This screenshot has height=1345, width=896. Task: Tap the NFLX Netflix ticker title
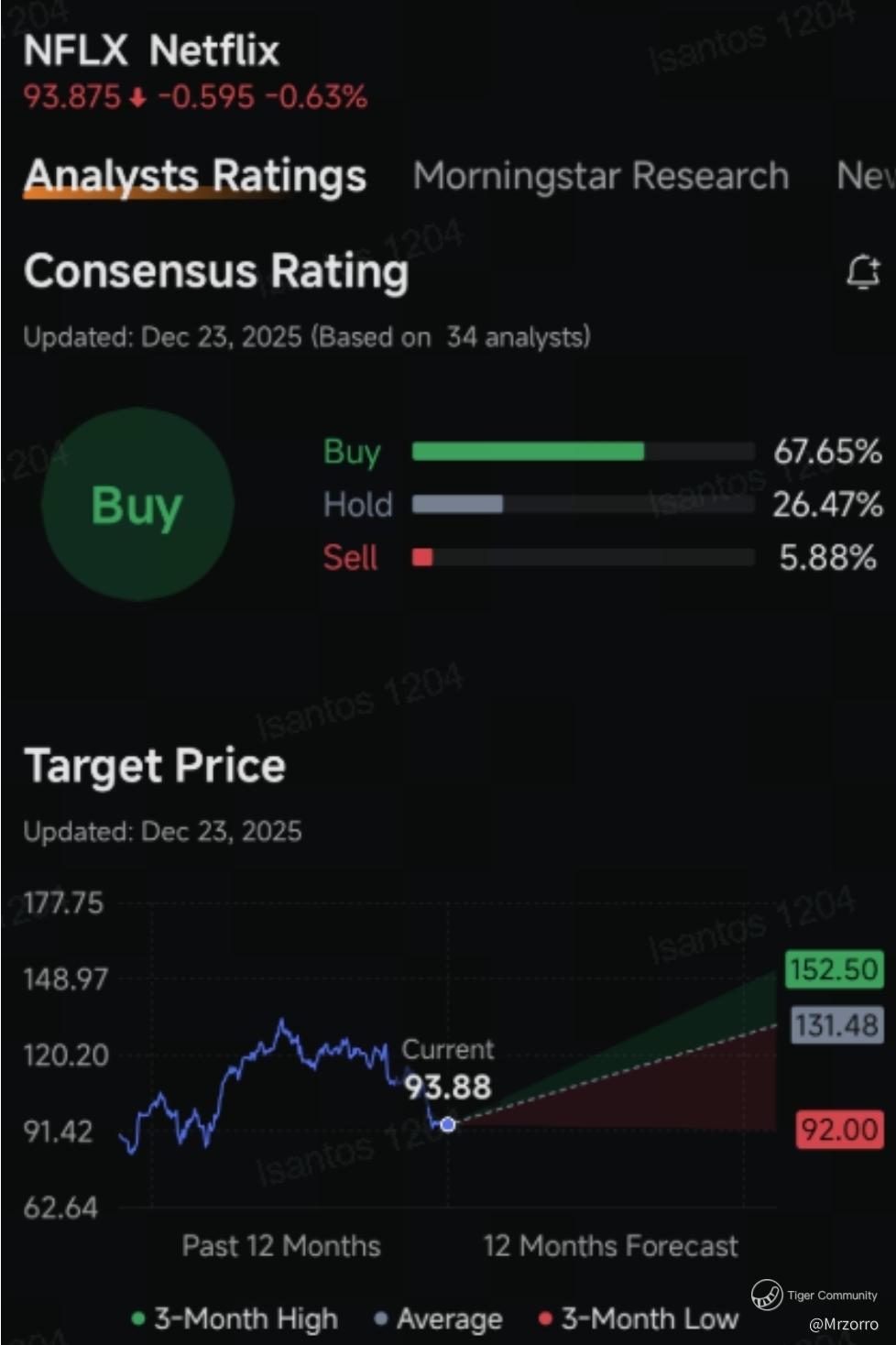point(151,50)
